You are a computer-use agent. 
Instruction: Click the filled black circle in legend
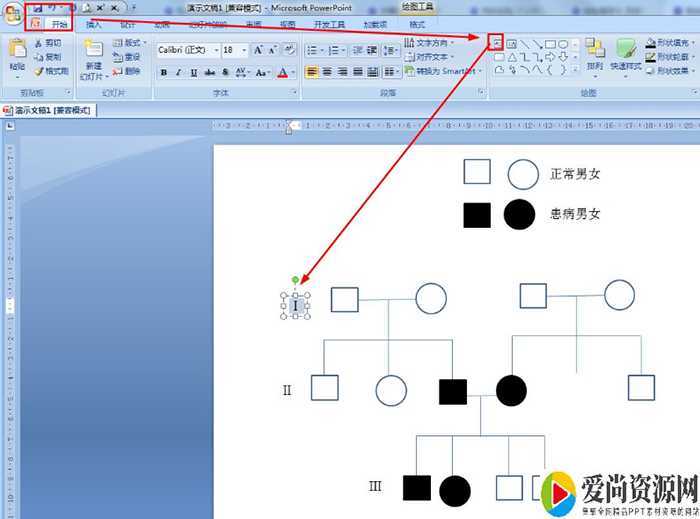click(x=519, y=214)
